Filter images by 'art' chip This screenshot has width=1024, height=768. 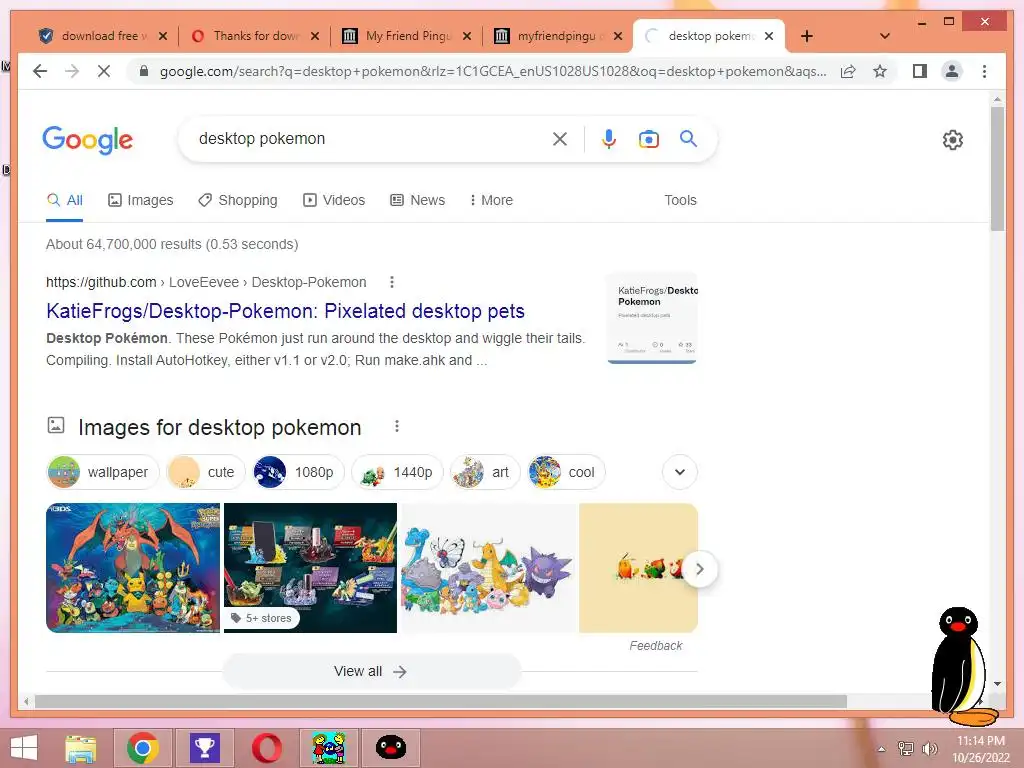485,472
